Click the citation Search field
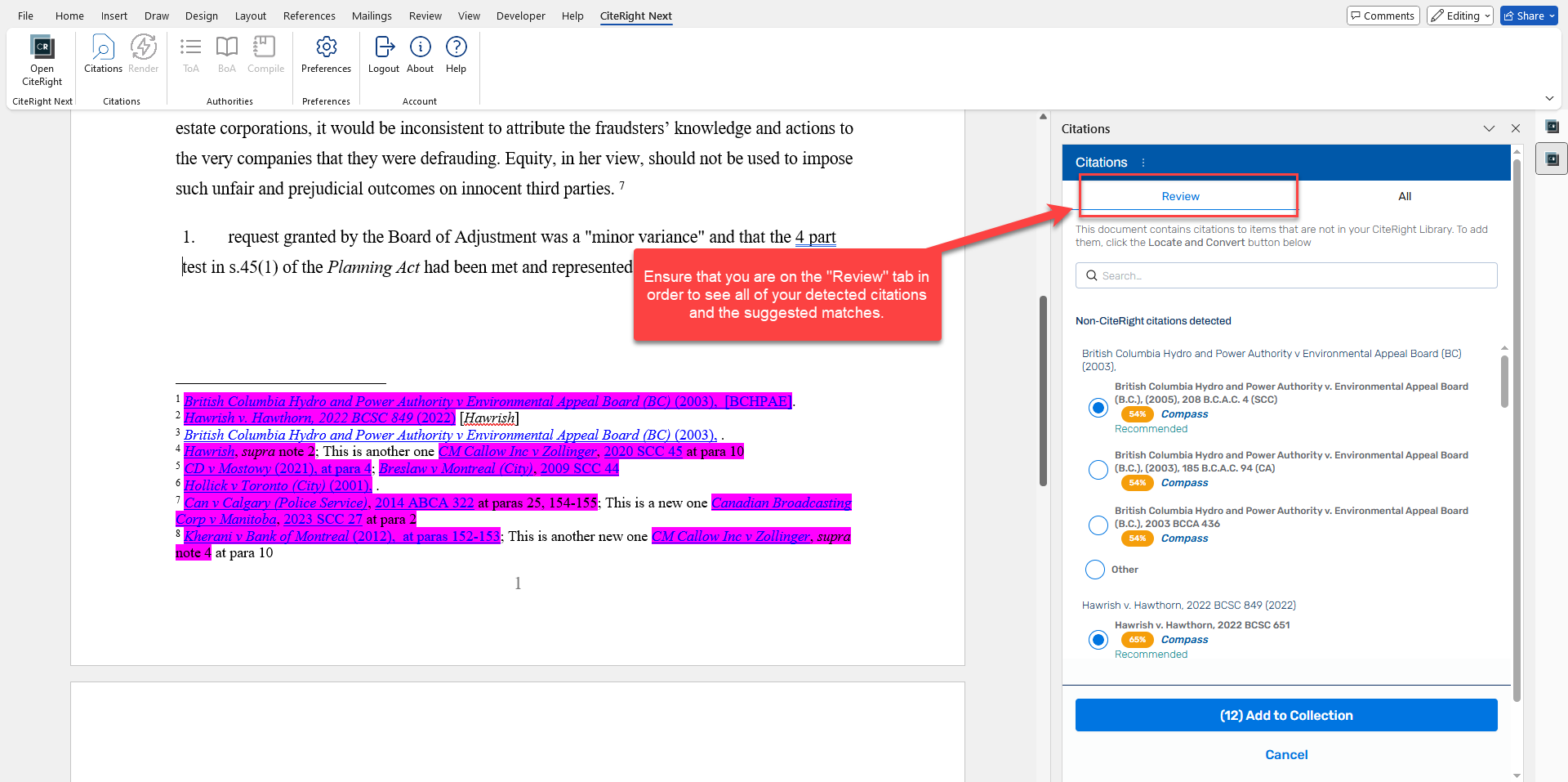1568x782 pixels. (1286, 275)
